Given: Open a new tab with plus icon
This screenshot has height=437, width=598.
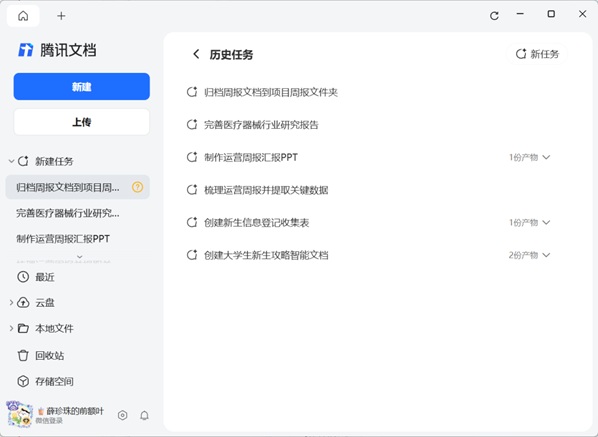Looking at the screenshot, I should pos(61,16).
